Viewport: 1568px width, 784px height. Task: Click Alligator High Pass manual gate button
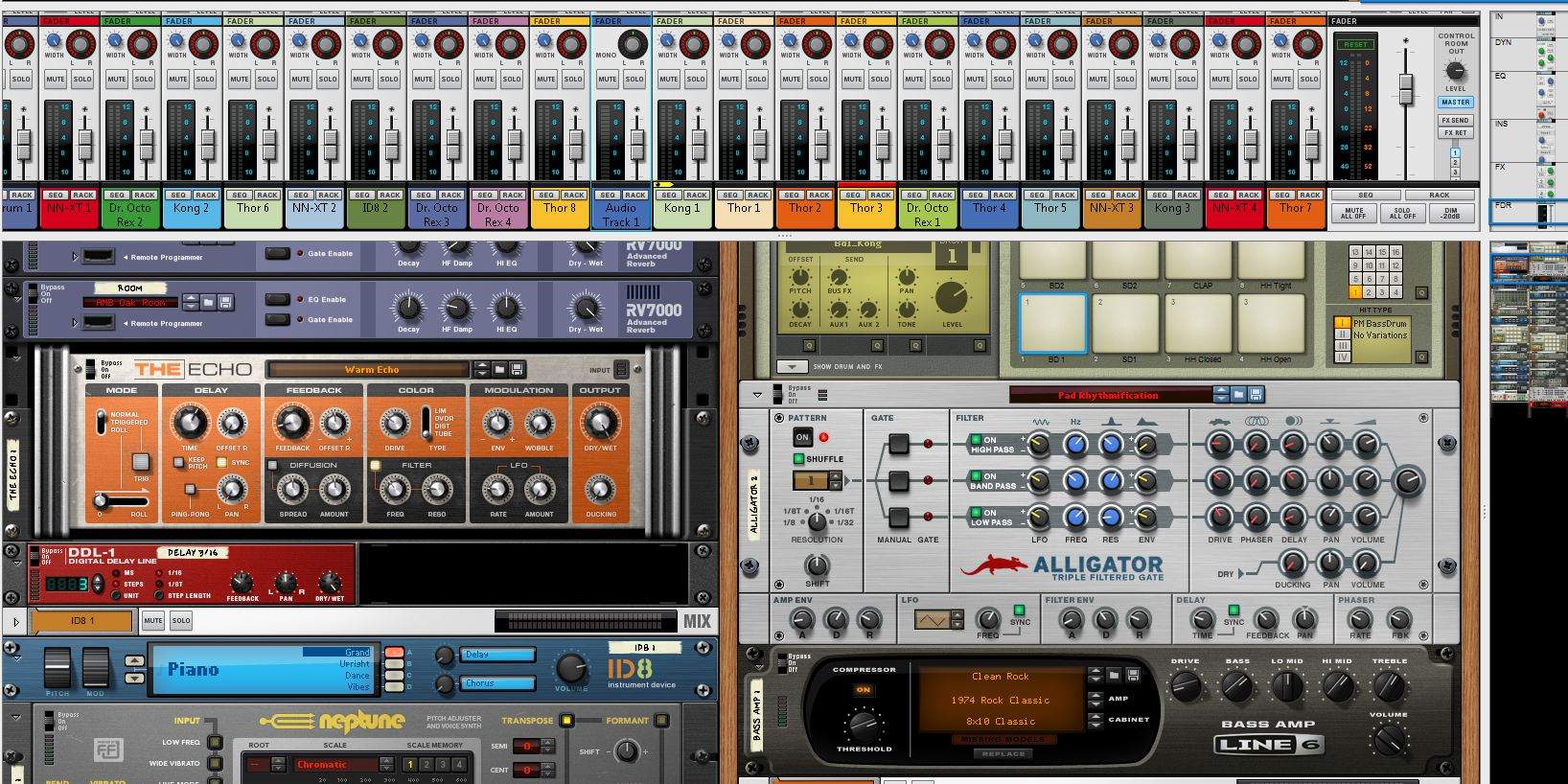[x=899, y=444]
